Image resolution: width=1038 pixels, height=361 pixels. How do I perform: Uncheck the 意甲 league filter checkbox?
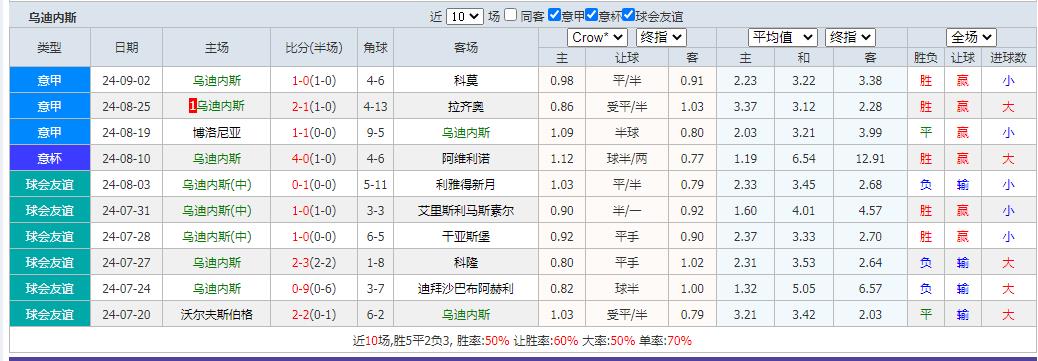pos(555,15)
